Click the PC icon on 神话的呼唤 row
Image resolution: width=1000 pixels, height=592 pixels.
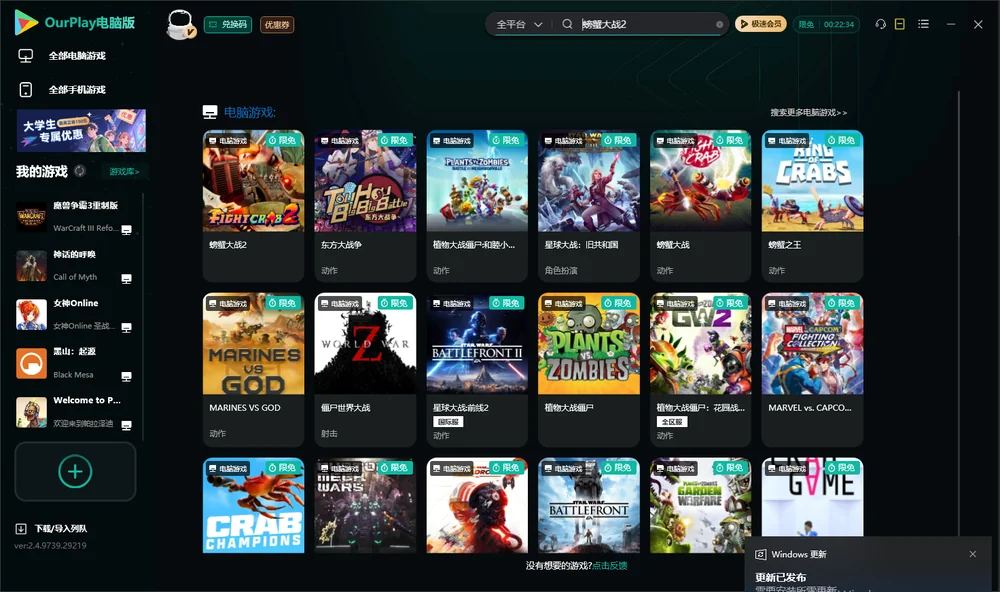pos(126,279)
